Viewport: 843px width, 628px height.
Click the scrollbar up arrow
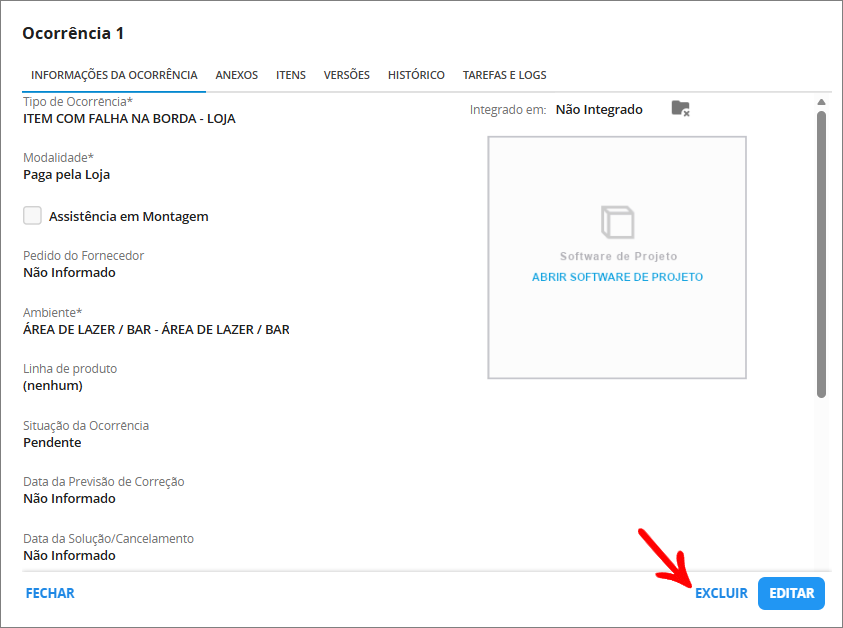click(821, 102)
